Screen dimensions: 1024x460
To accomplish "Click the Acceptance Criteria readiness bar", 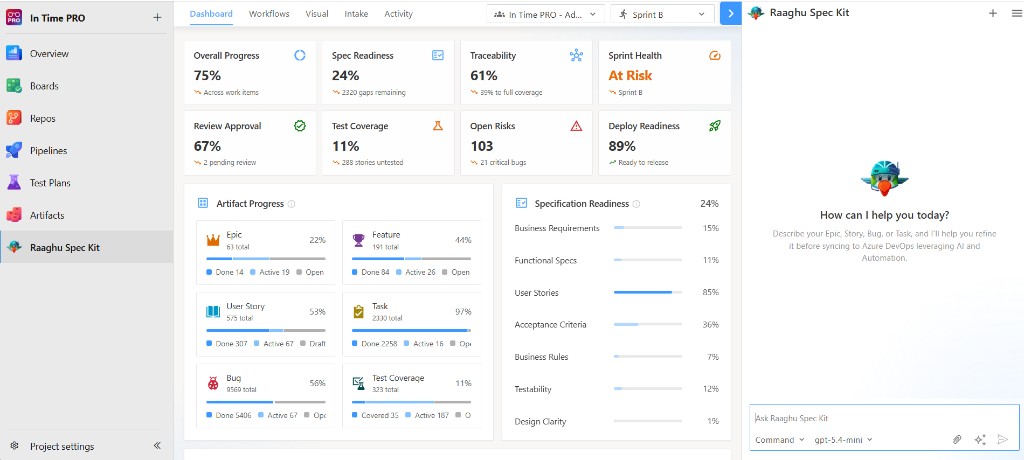I will point(648,324).
